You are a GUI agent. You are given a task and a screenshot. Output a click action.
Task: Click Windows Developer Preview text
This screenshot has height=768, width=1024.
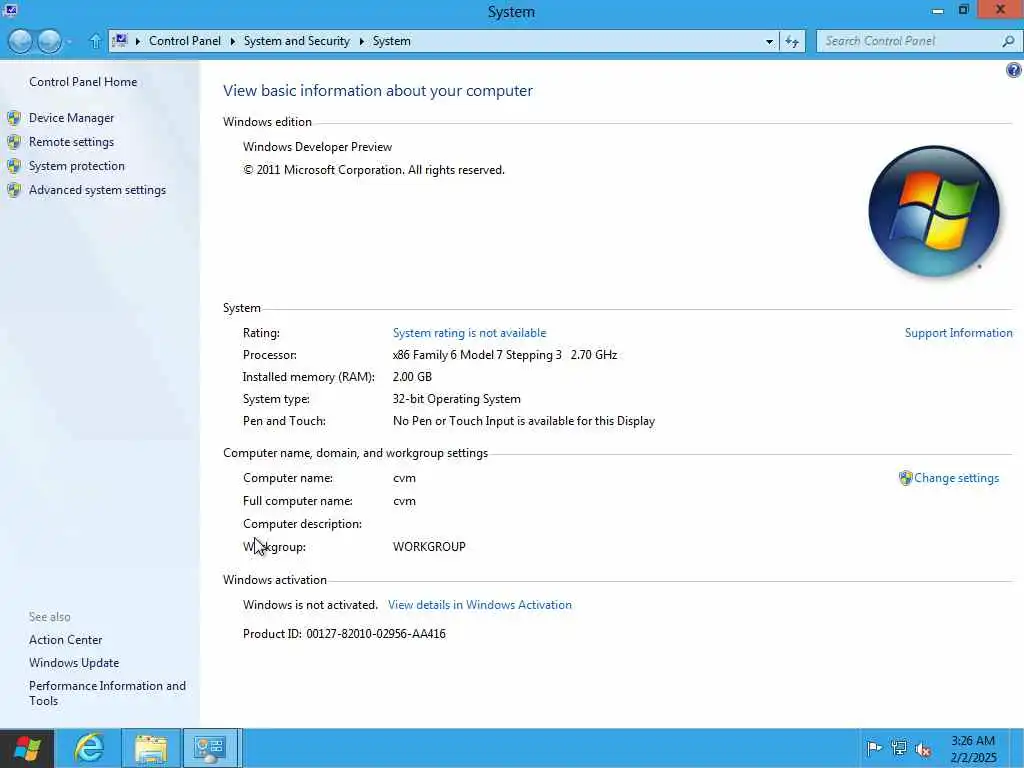point(317,147)
